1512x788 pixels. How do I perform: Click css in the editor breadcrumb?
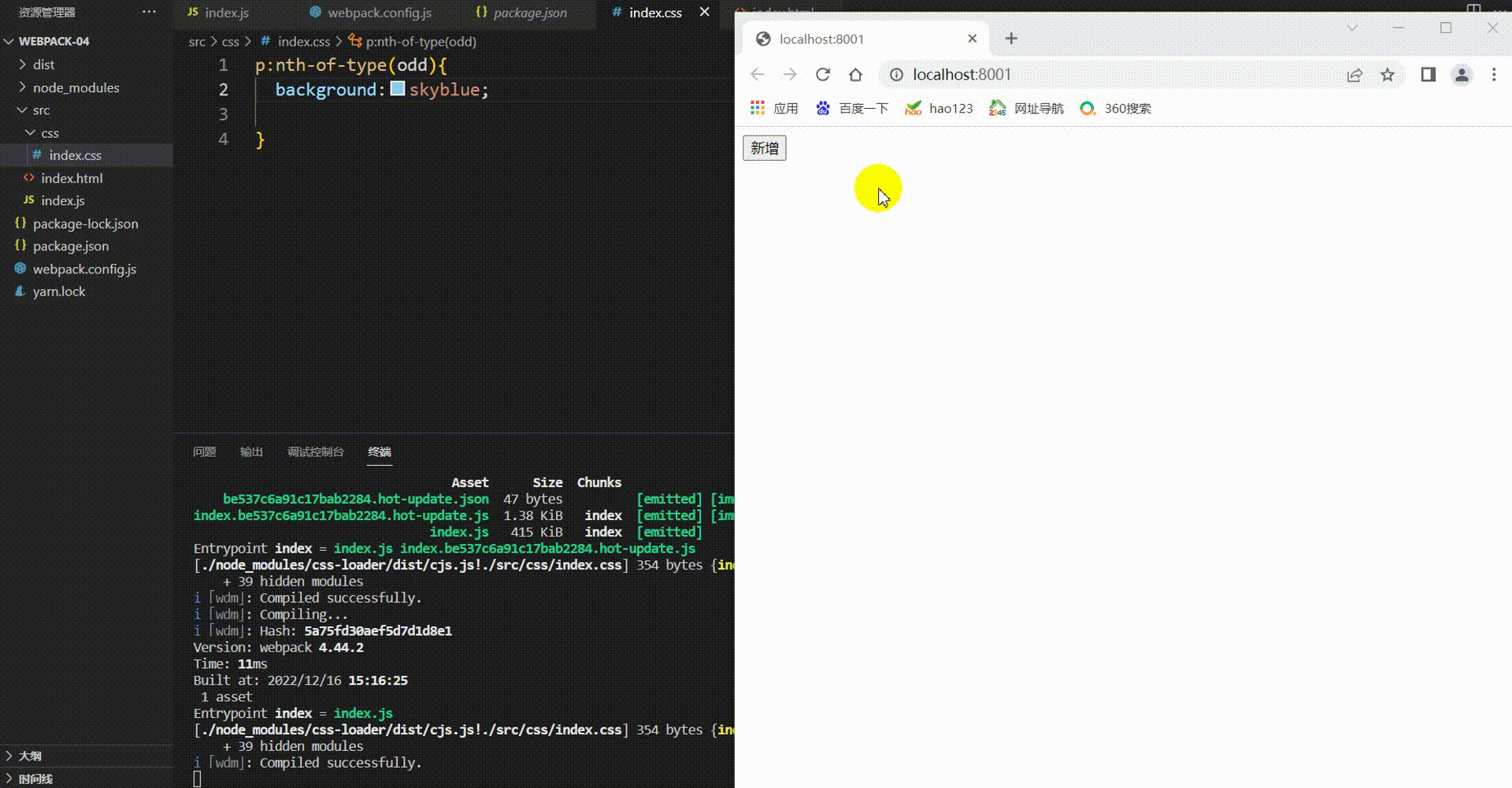tap(230, 42)
